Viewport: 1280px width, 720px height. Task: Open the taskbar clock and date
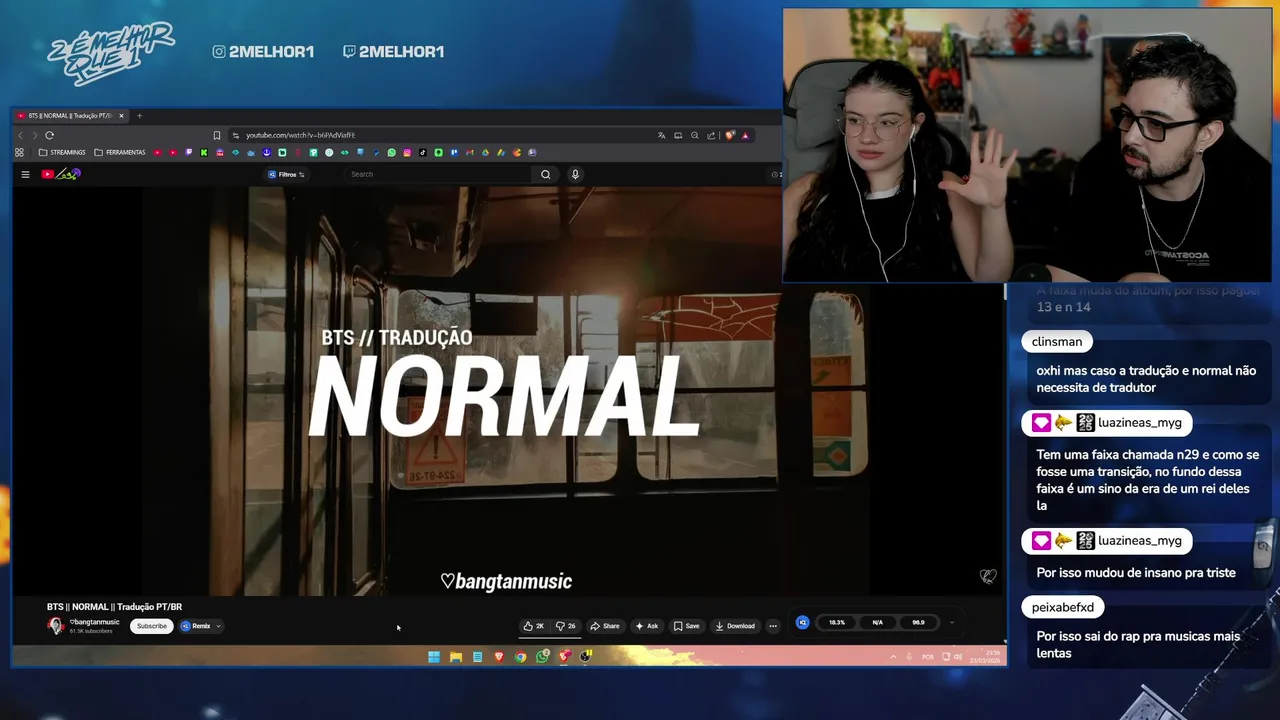pyautogui.click(x=985, y=657)
